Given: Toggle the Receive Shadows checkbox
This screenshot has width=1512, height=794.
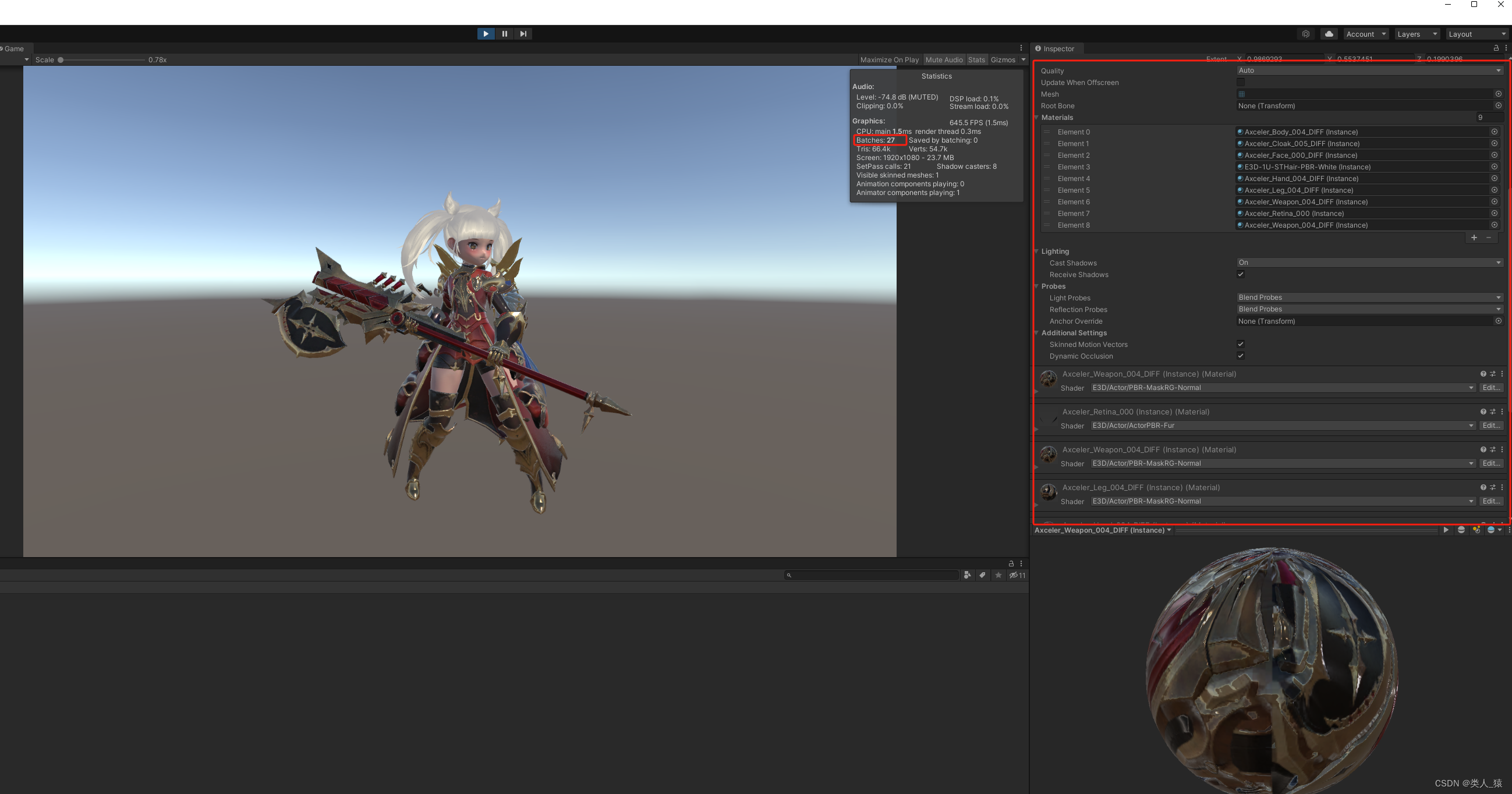Looking at the screenshot, I should (1241, 274).
